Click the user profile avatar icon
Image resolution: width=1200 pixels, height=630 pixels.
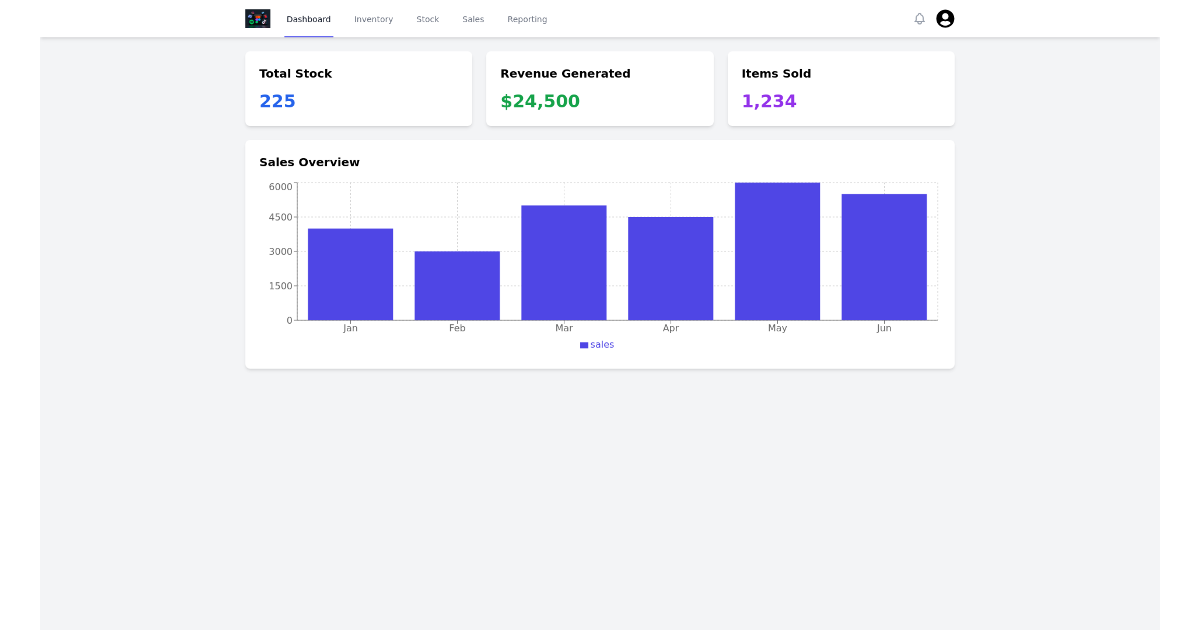click(x=944, y=18)
